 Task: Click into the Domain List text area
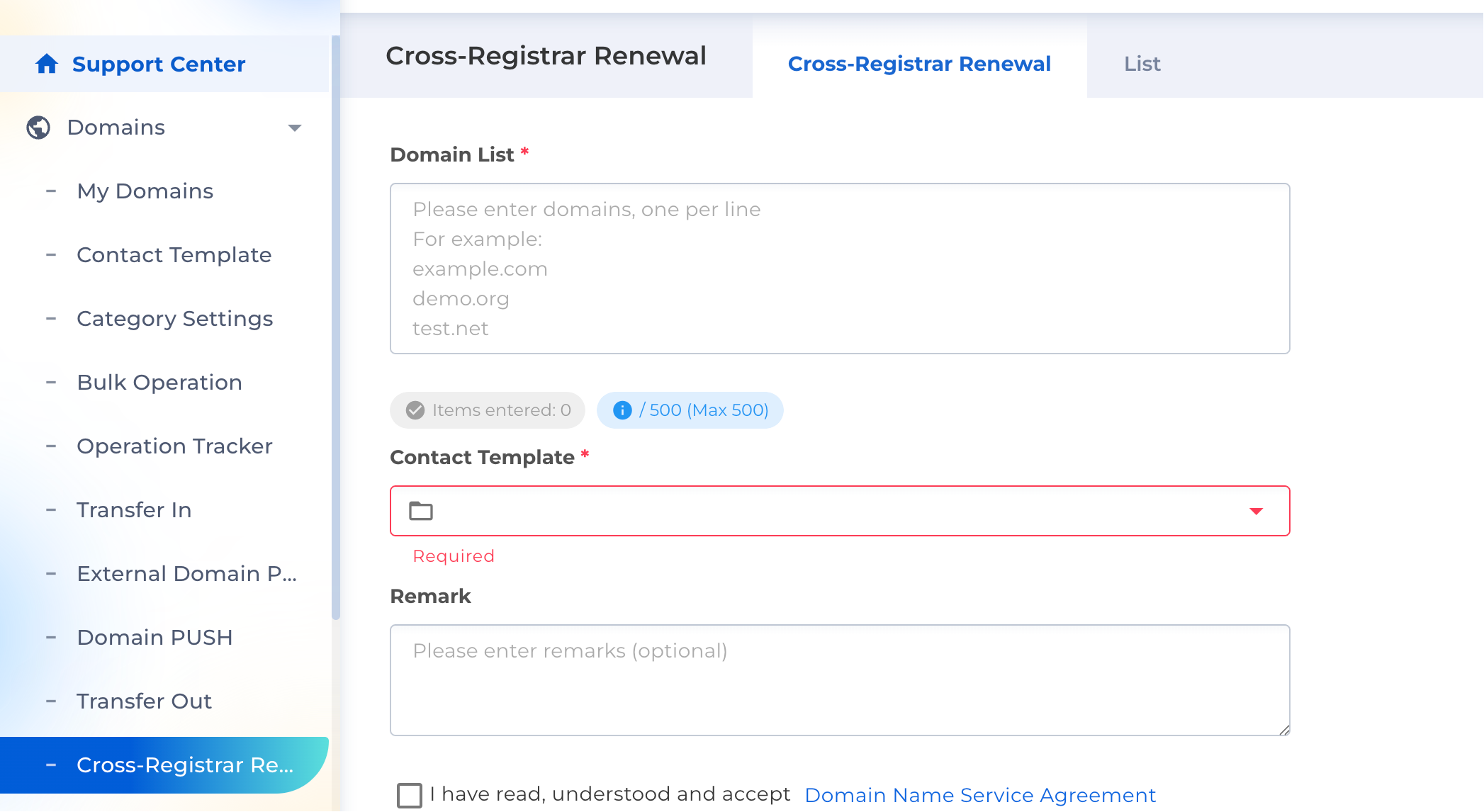[840, 269]
